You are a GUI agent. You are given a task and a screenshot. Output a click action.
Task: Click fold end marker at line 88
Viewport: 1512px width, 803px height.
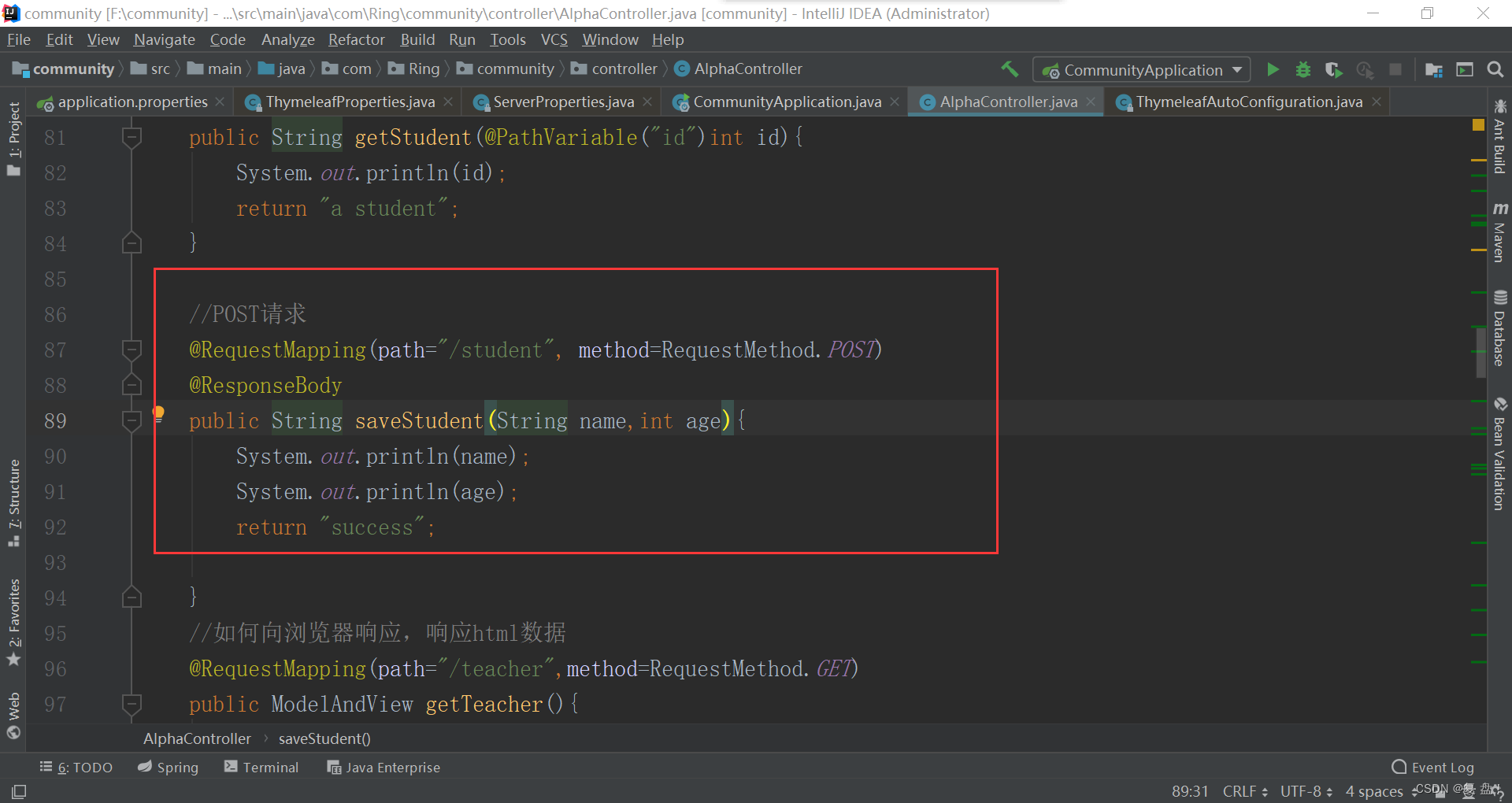tap(132, 385)
